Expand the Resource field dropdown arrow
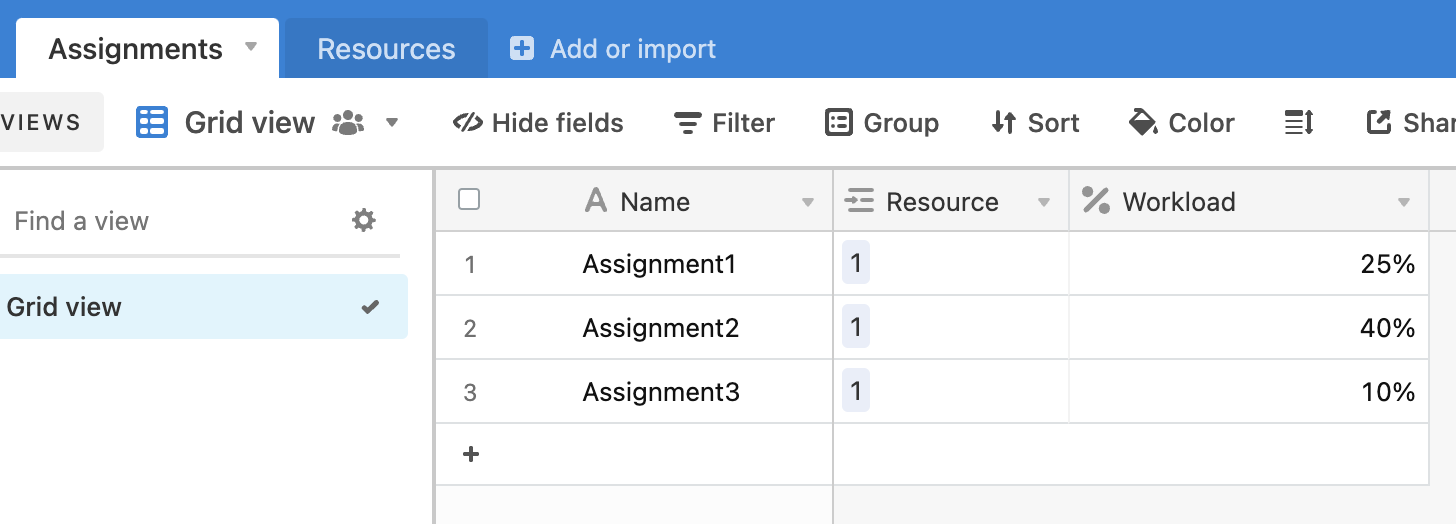The height and width of the screenshot is (524, 1456). coord(1044,203)
